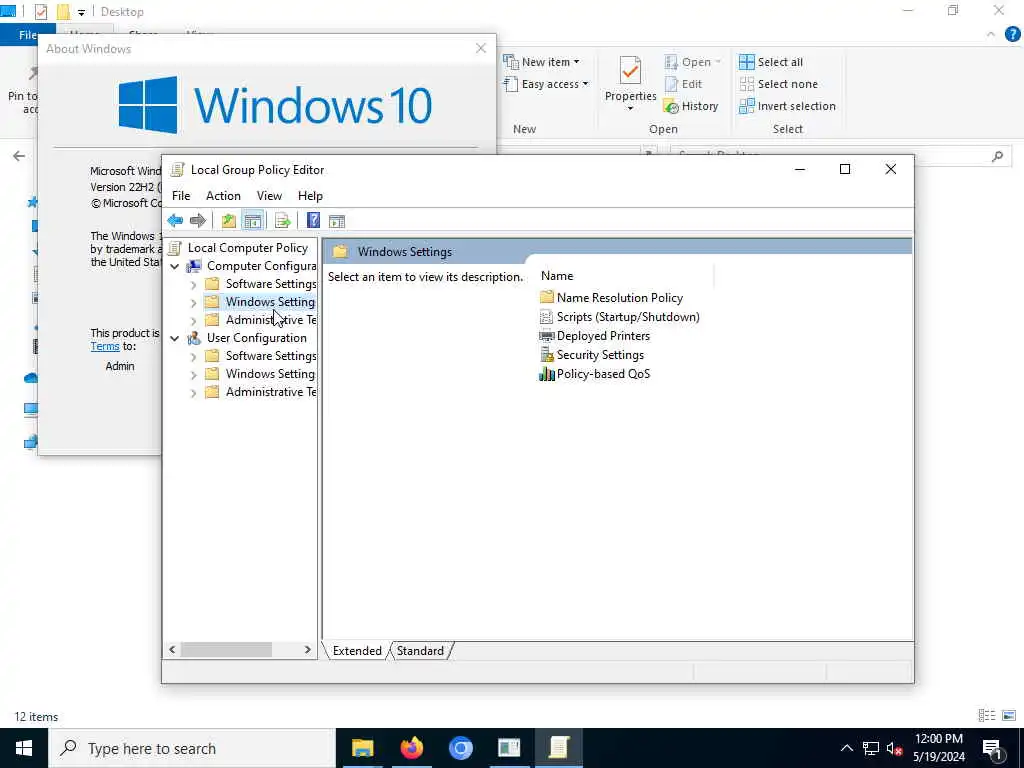
Task: Click Invert selection in Explorer ribbon
Action: point(788,106)
